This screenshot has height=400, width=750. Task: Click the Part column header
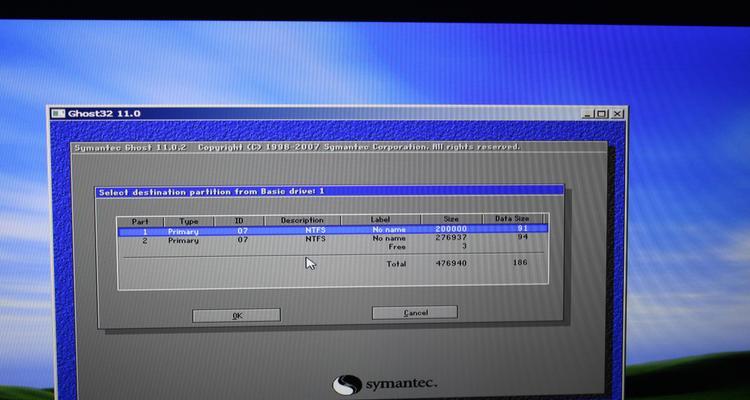(140, 222)
